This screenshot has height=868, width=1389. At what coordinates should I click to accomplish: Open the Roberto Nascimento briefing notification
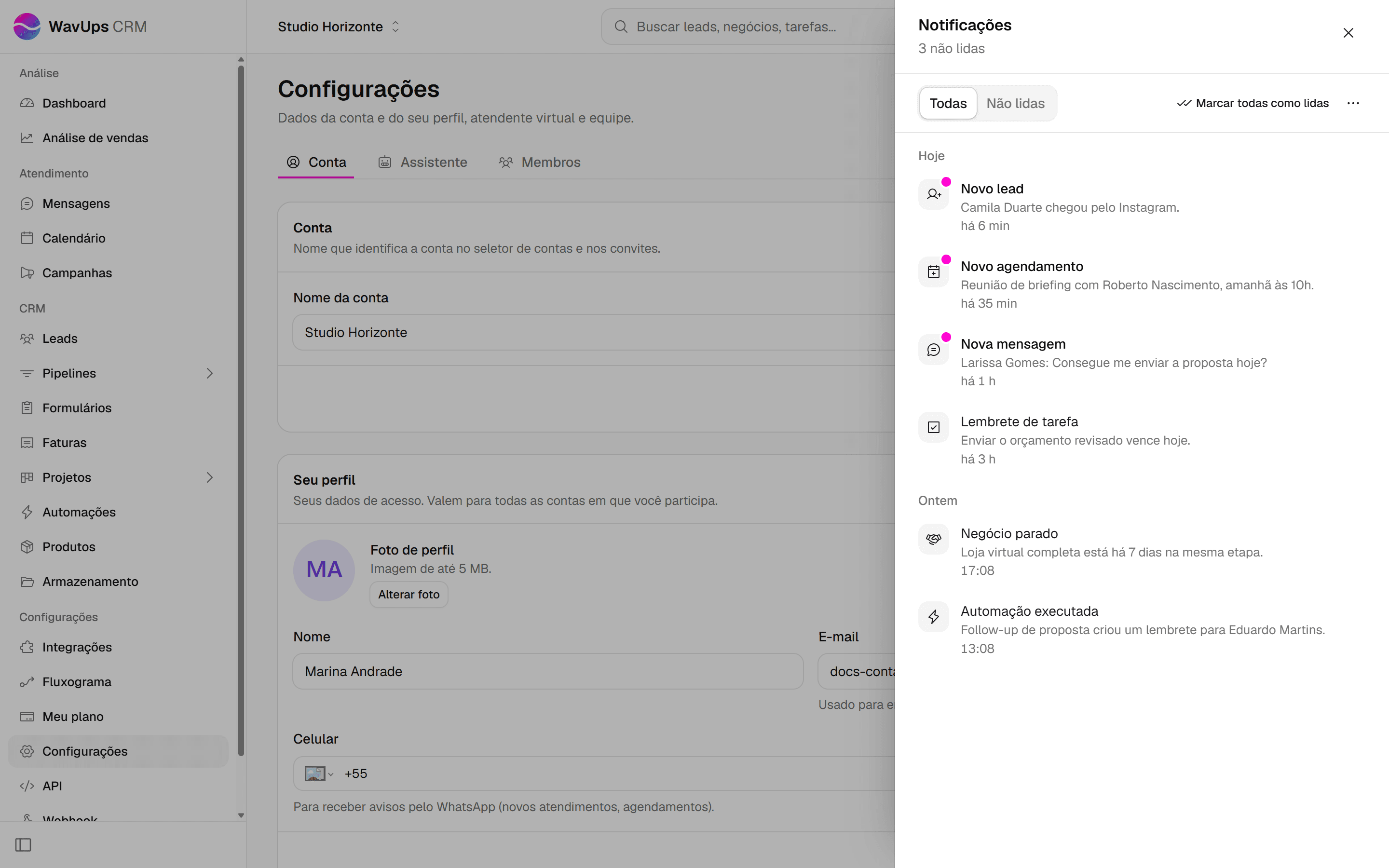1142,285
